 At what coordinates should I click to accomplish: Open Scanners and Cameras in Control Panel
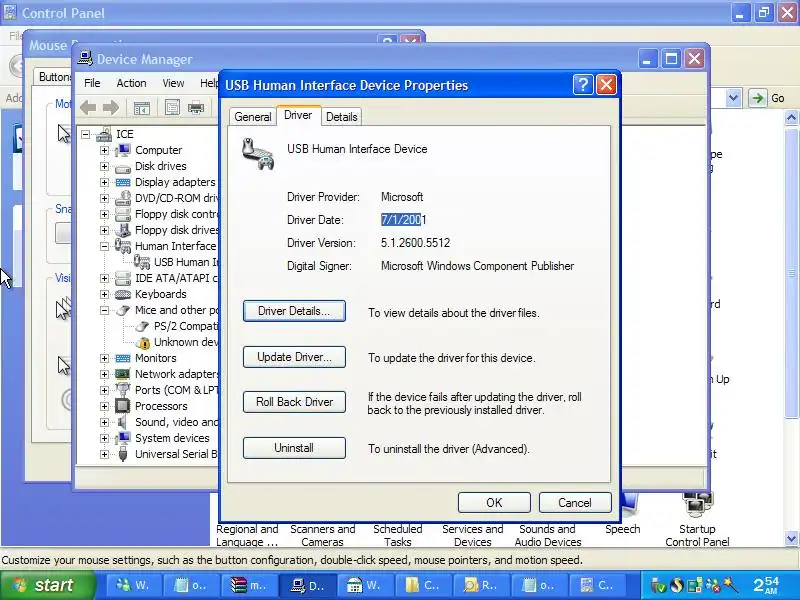(322, 535)
